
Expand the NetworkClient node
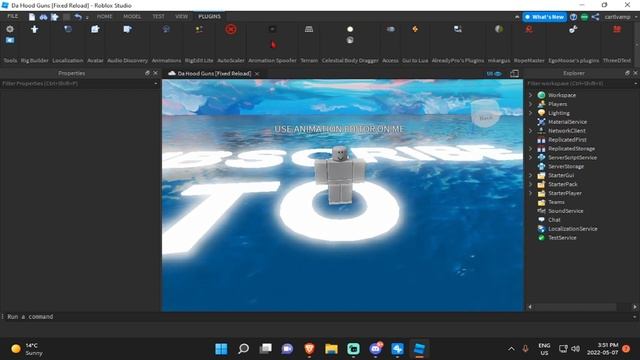tap(531, 131)
